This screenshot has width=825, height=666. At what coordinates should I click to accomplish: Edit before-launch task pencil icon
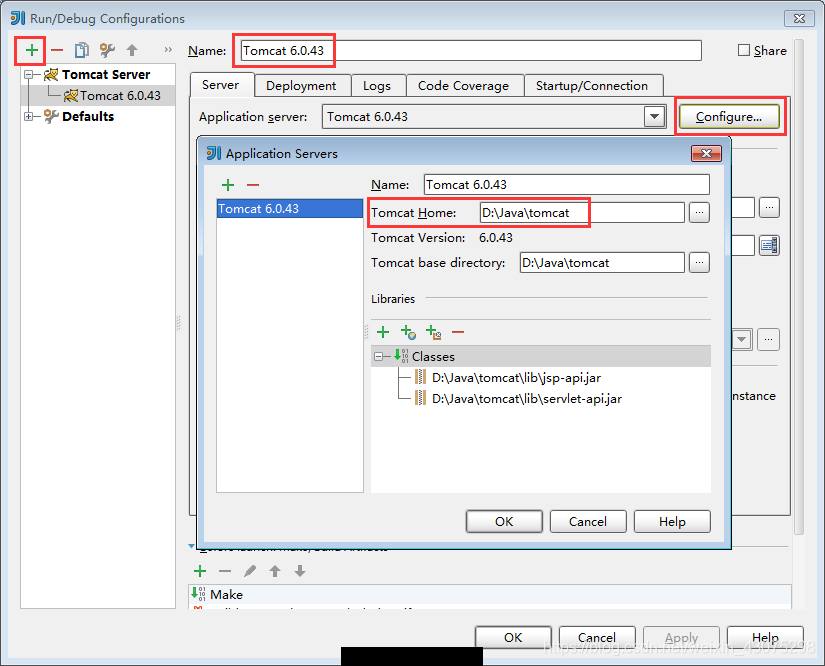[250, 571]
